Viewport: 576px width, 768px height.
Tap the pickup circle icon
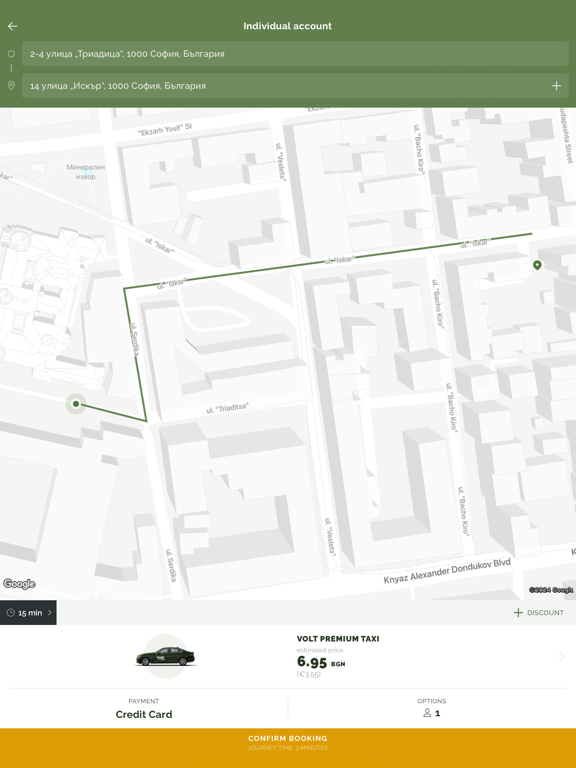(x=11, y=53)
